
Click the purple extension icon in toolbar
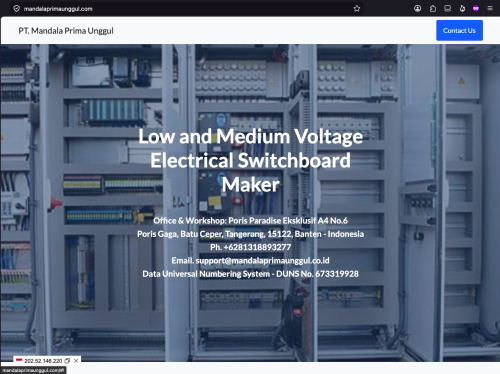tap(476, 9)
